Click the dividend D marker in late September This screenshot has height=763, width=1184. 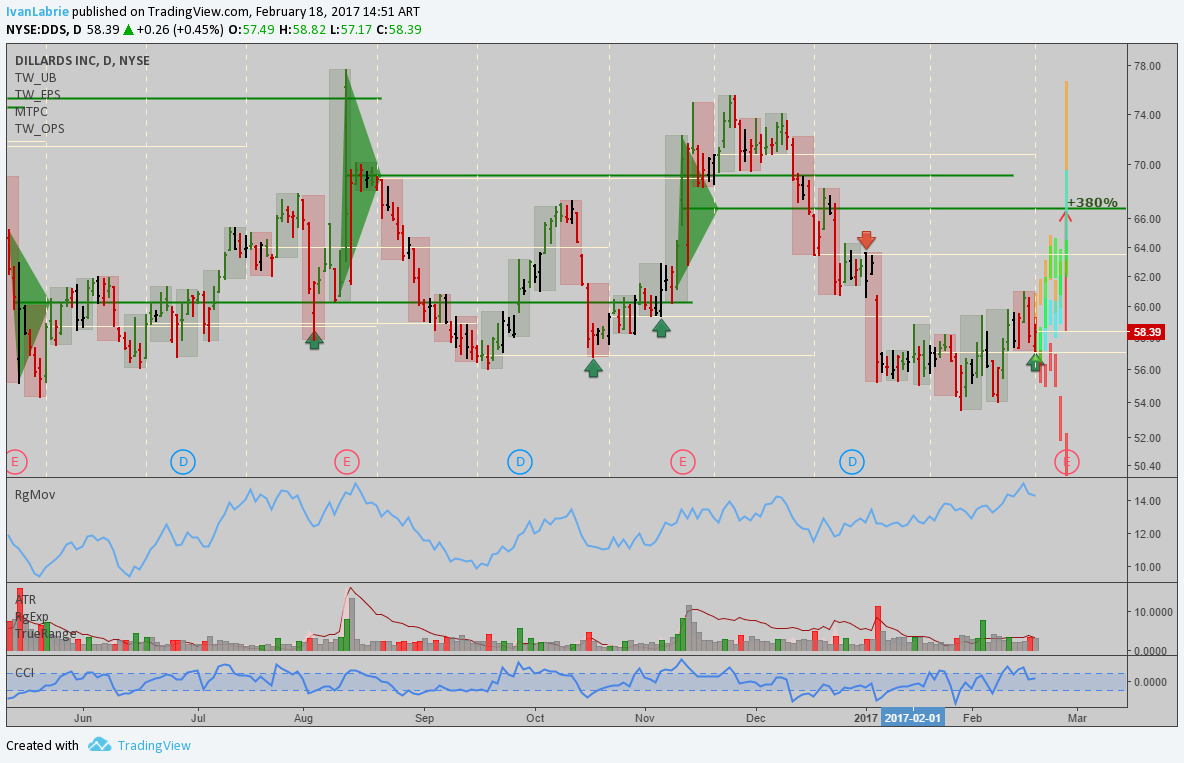[520, 462]
